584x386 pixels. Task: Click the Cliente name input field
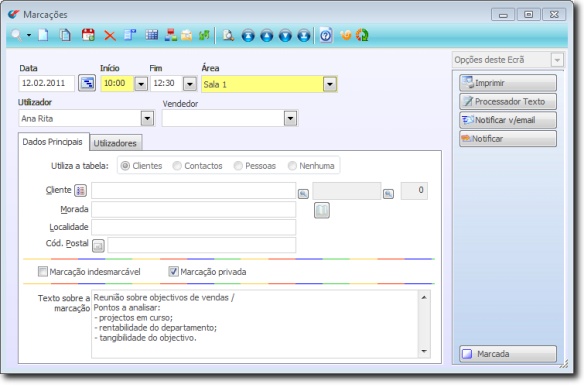click(194, 190)
